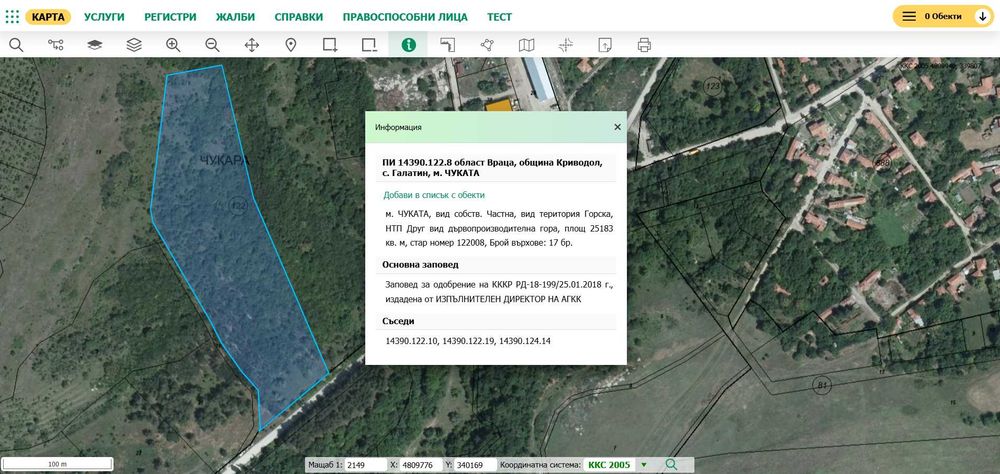Click Добави в списък с обекти link
1000x474 pixels.
click(434, 195)
